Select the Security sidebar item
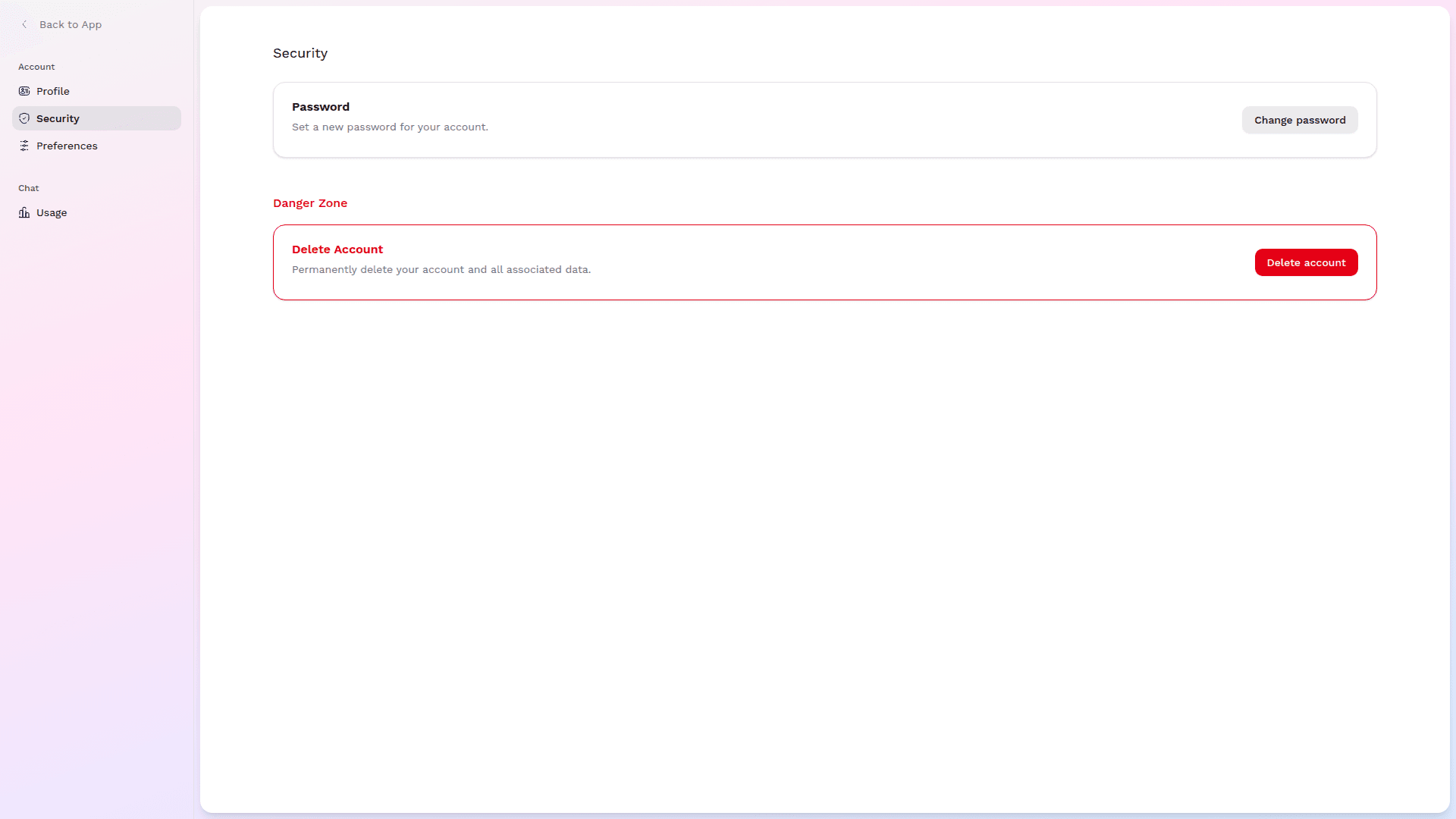This screenshot has width=1456, height=819. tap(58, 118)
